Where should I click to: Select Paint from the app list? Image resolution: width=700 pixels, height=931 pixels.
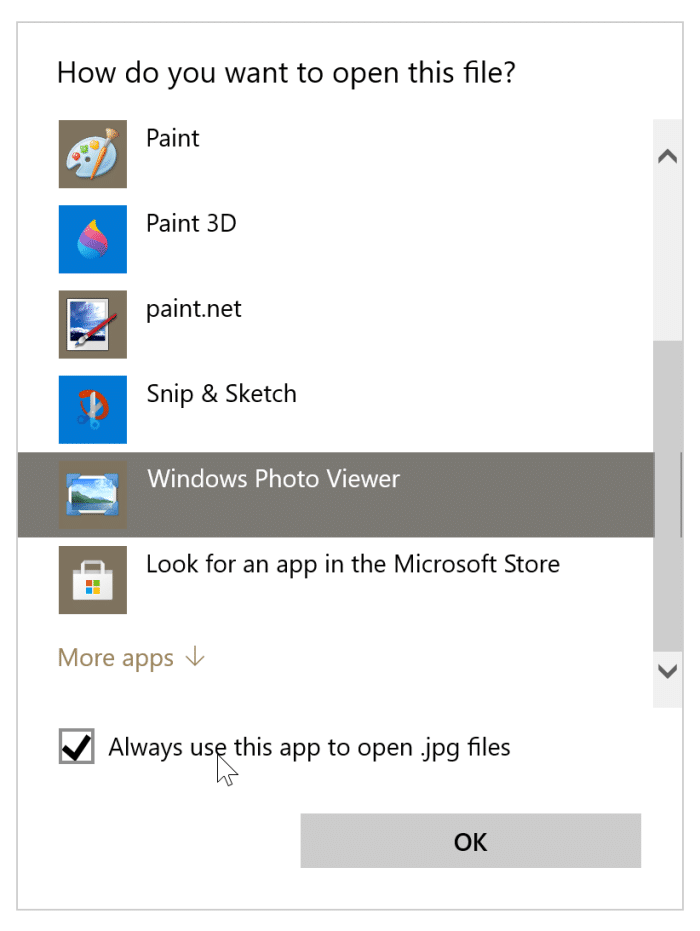click(x=172, y=139)
